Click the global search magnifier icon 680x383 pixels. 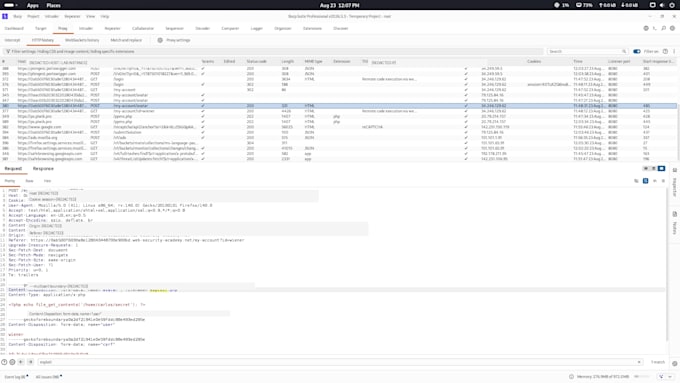pos(664,28)
